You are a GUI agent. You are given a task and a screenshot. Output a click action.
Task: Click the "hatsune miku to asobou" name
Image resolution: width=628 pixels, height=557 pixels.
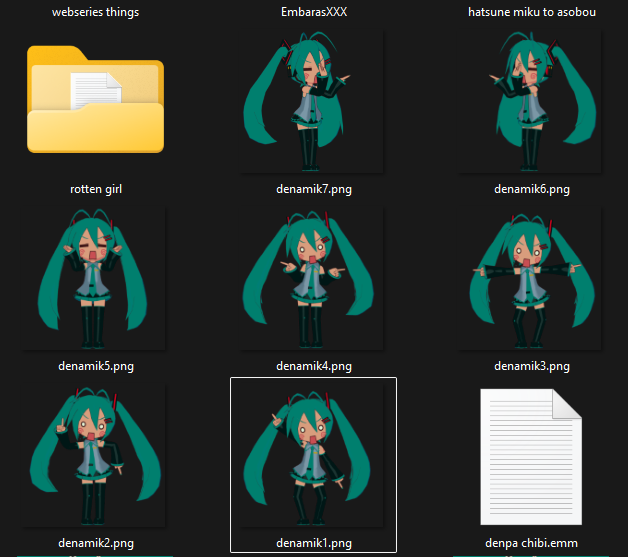[x=532, y=12]
